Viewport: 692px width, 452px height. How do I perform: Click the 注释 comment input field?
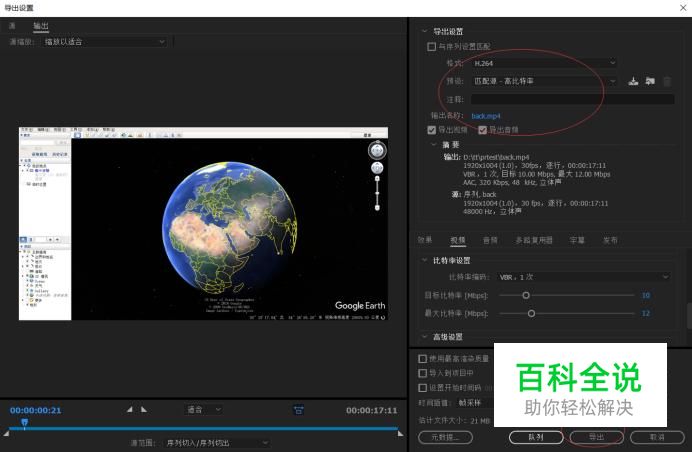pos(572,99)
